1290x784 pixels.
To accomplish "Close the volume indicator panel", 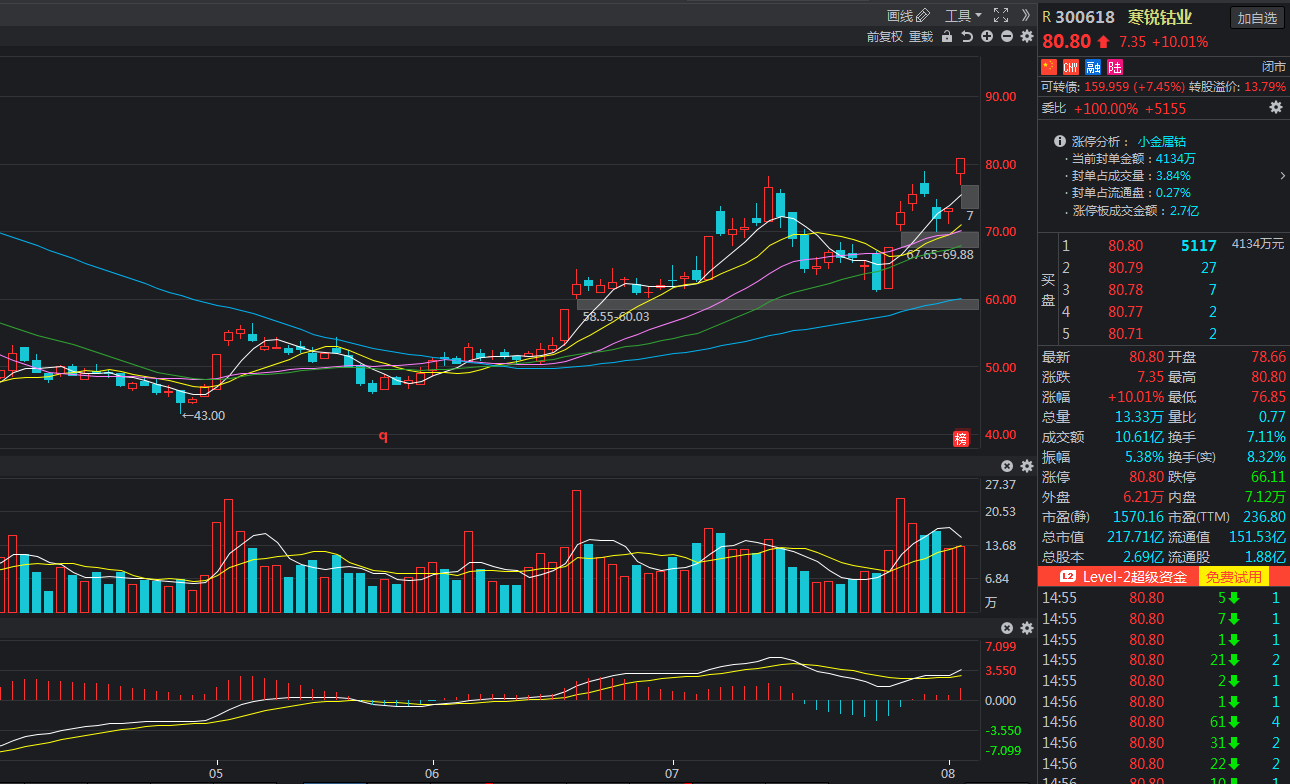I will pos(1007,466).
